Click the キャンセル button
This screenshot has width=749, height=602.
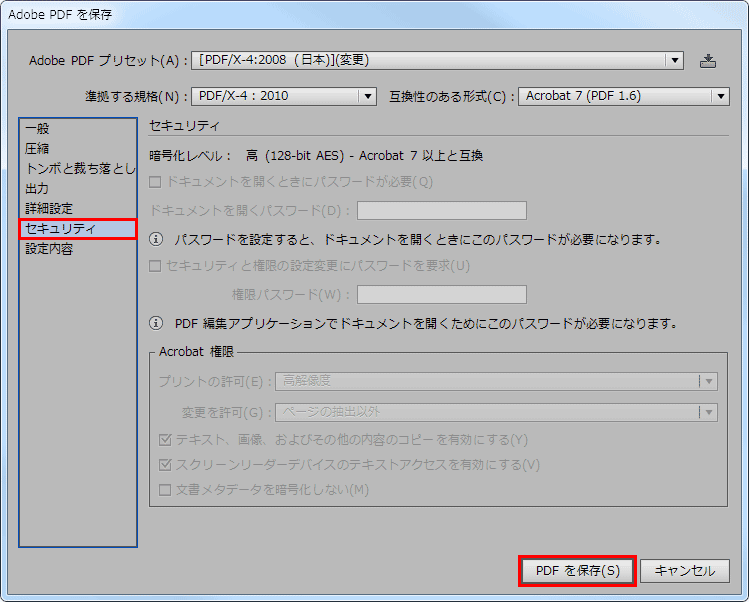pyautogui.click(x=685, y=571)
